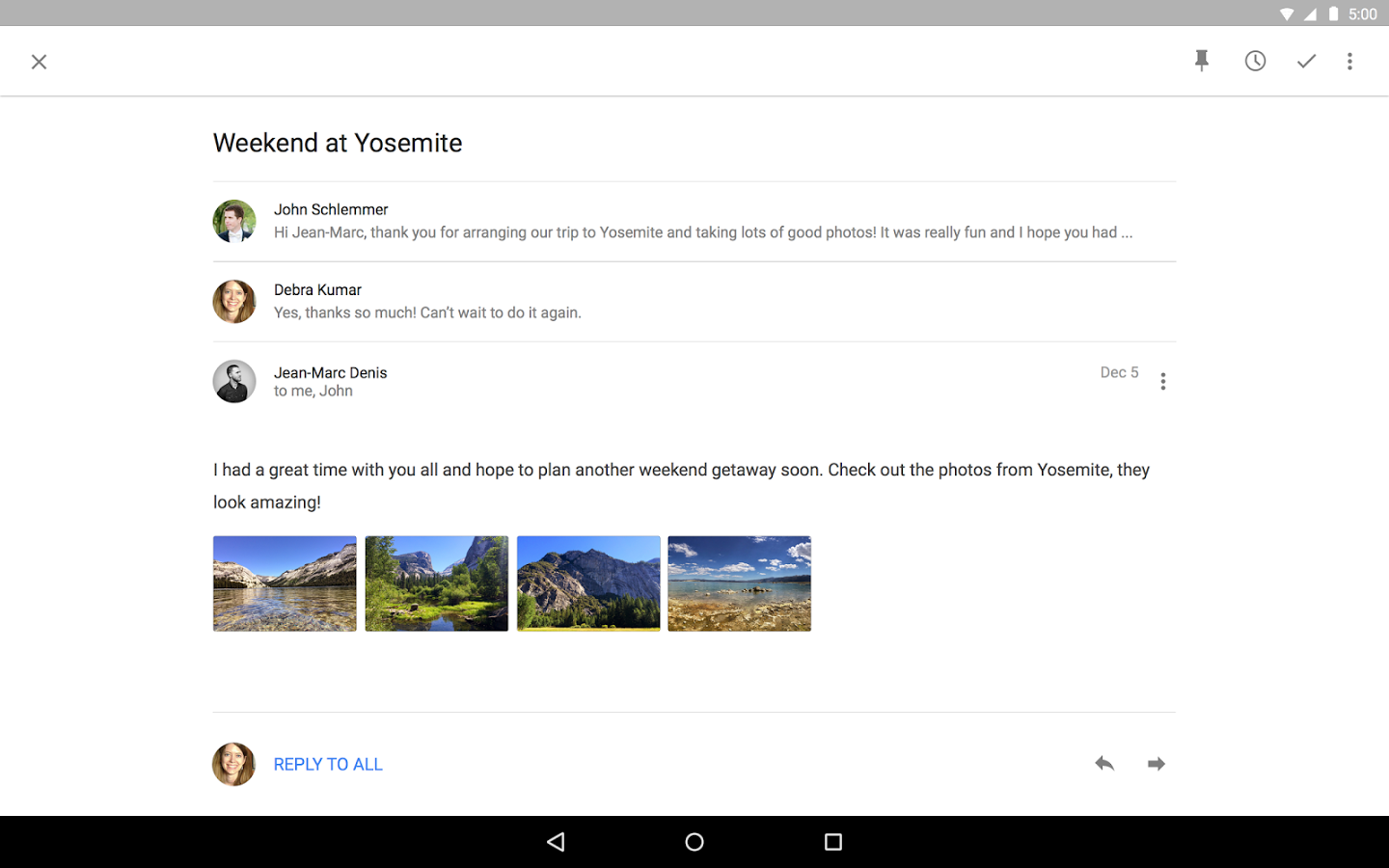Viewport: 1389px width, 868px height.
Task: Open Debra Kumar's profile avatar
Action: pos(233,301)
